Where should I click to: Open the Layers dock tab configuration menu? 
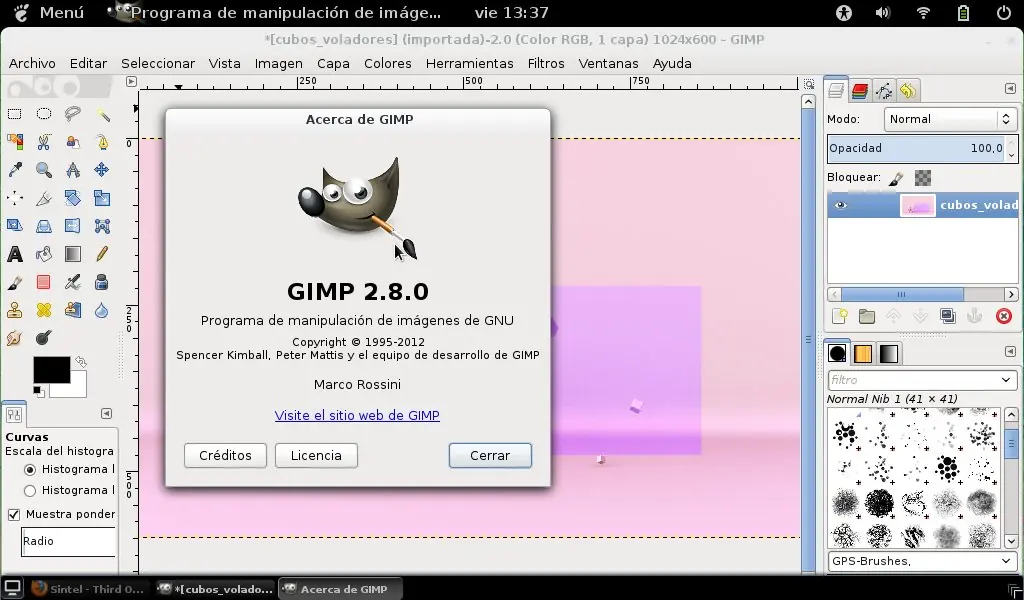click(1010, 89)
